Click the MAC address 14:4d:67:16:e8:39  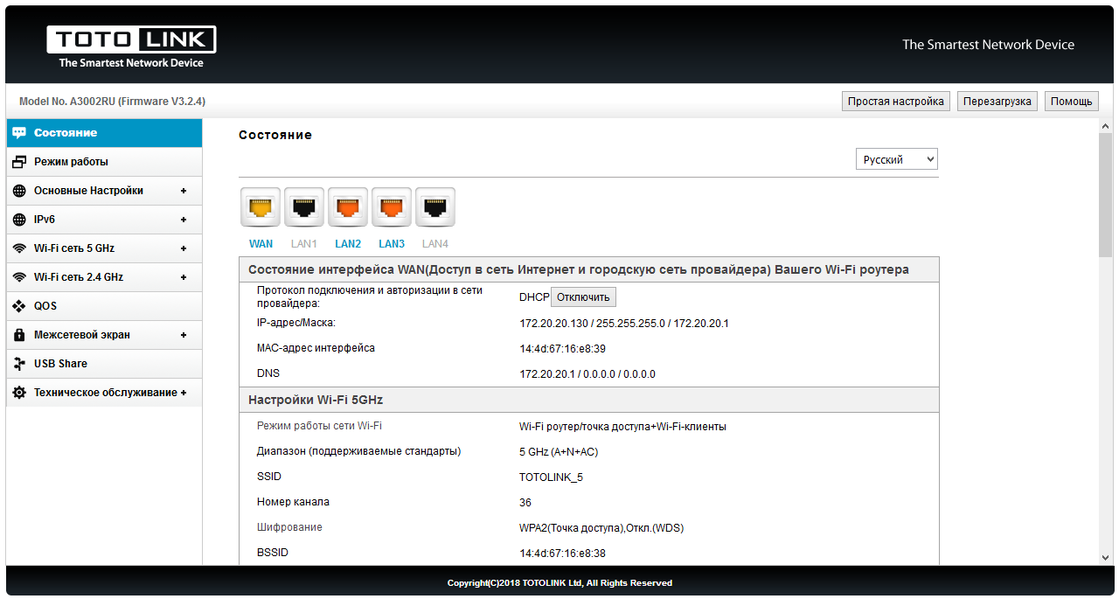562,349
